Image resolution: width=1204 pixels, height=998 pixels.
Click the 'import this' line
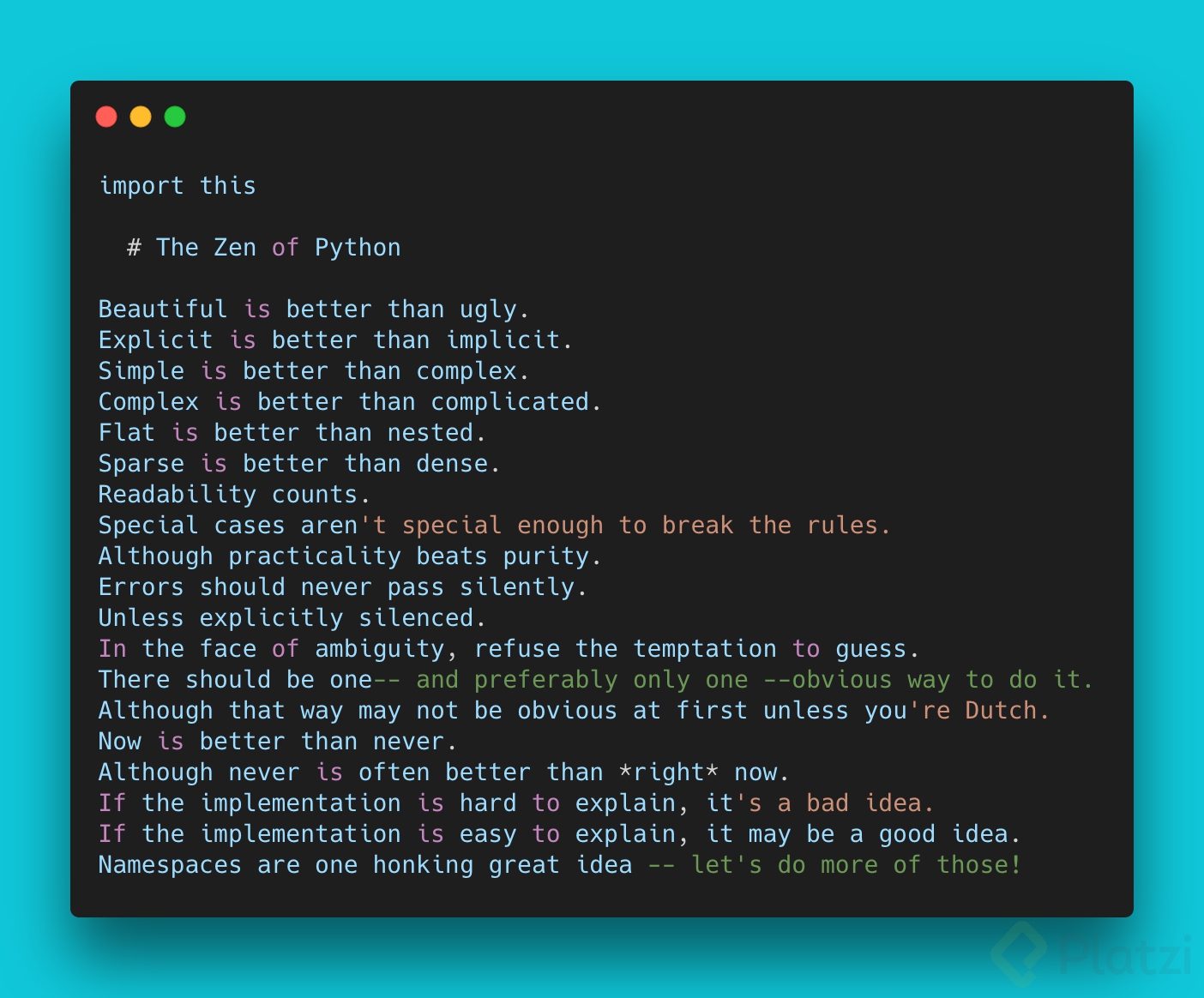[178, 186]
